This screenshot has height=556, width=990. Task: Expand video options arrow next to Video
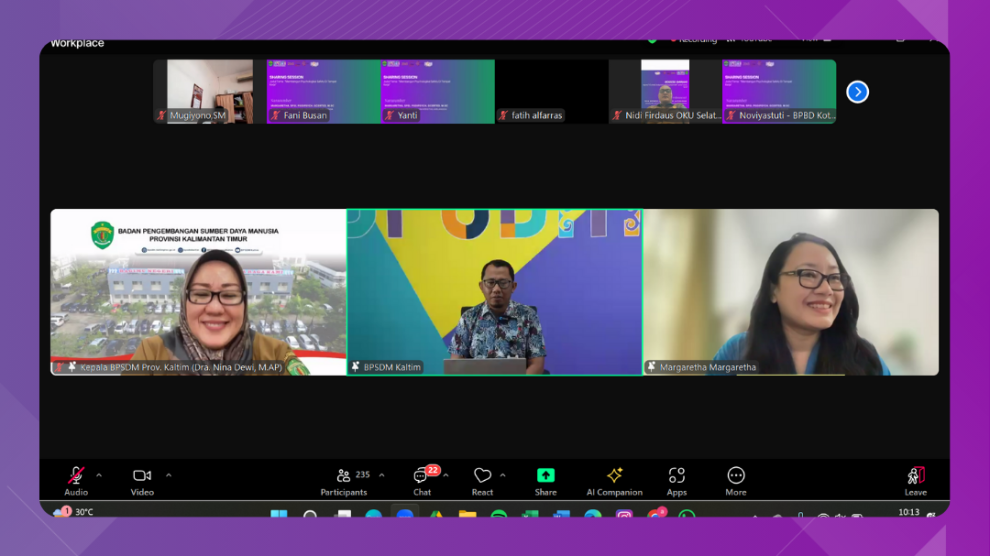click(169, 475)
